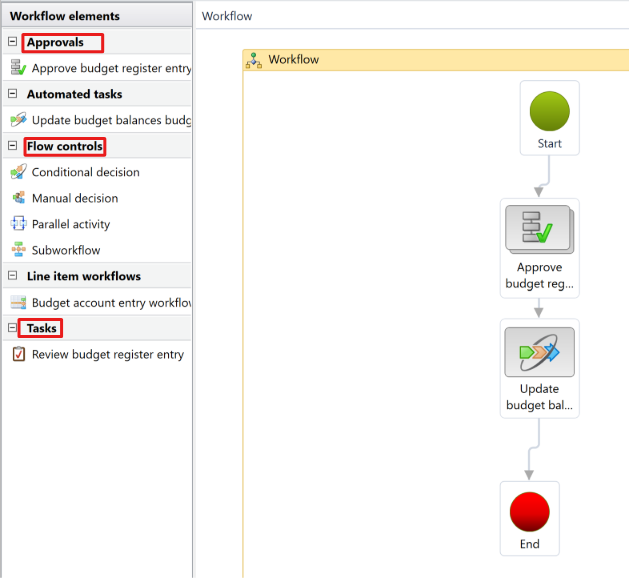Select the Conditional decision icon
Viewport: 629px width, 578px height.
click(18, 172)
